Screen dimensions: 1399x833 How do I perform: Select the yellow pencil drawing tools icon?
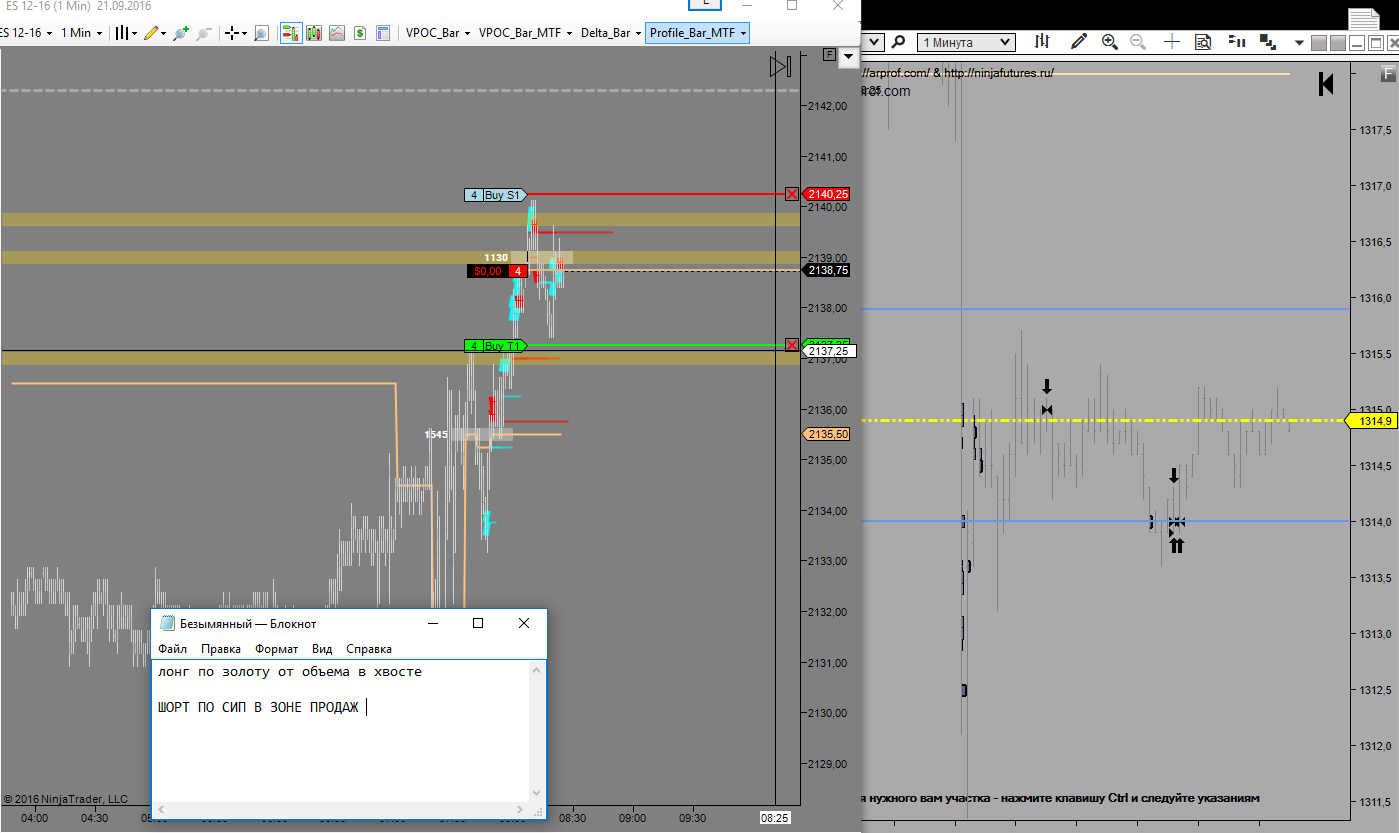[153, 33]
